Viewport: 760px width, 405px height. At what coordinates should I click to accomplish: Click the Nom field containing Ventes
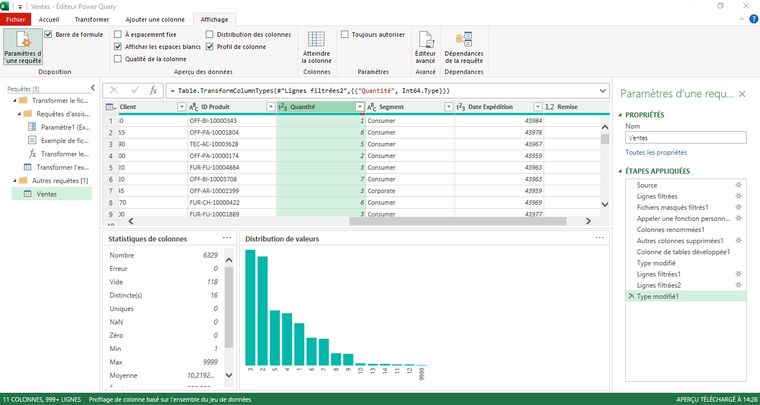click(x=684, y=138)
